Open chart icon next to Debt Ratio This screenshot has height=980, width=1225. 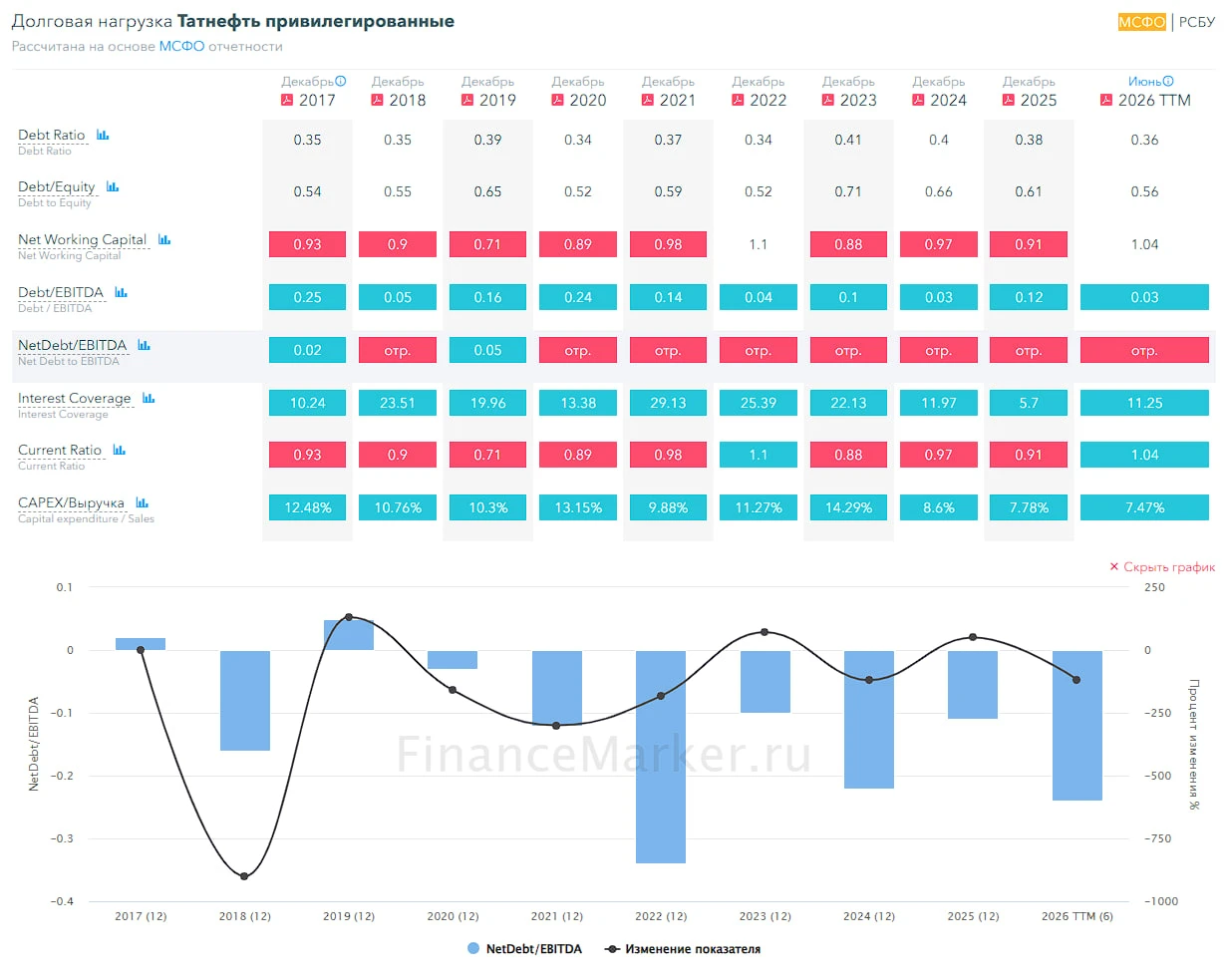[x=103, y=135]
